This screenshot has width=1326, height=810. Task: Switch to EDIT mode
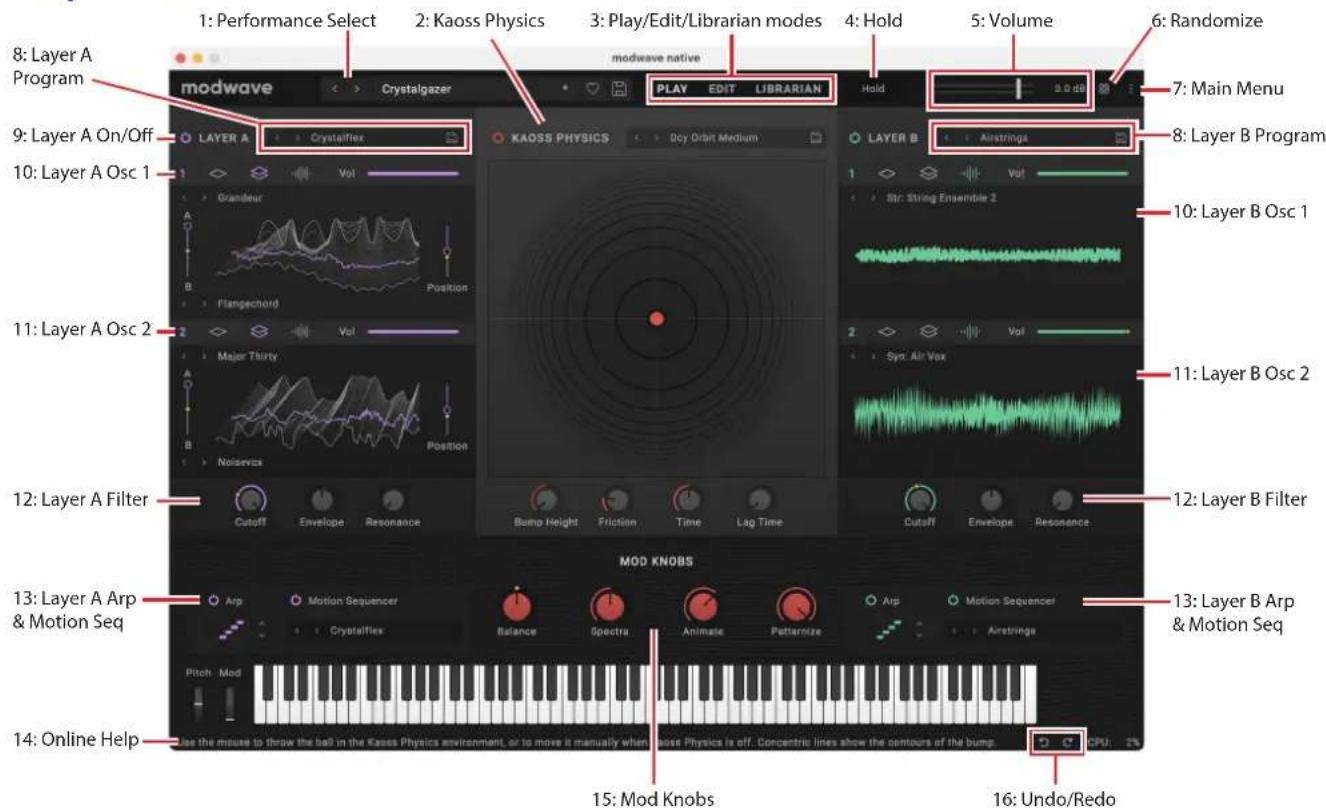(721, 89)
